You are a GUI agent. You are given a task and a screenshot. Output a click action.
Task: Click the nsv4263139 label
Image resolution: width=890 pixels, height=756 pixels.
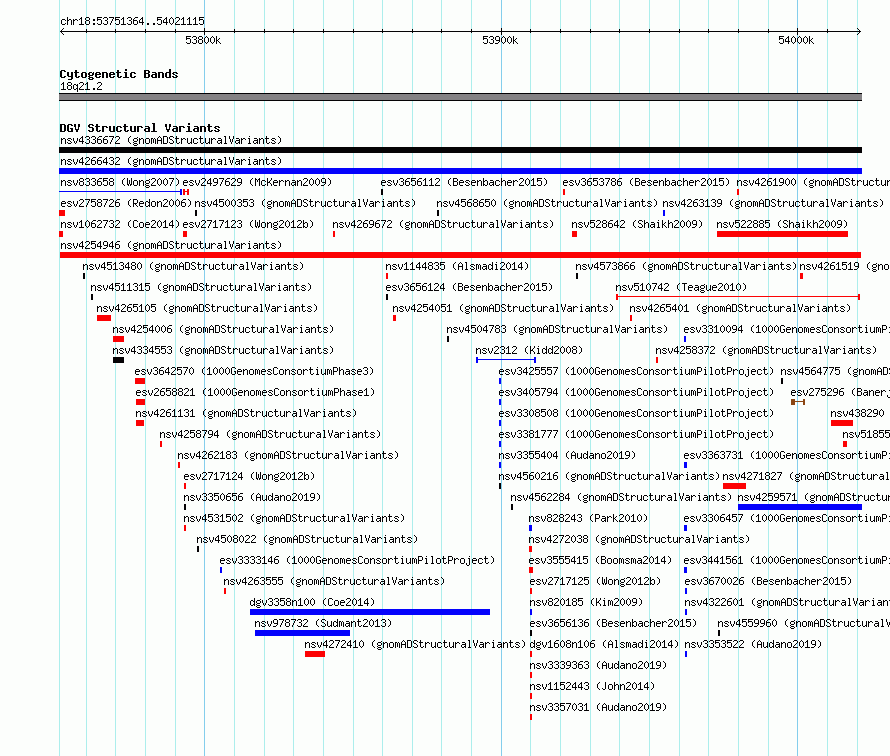tap(773, 203)
